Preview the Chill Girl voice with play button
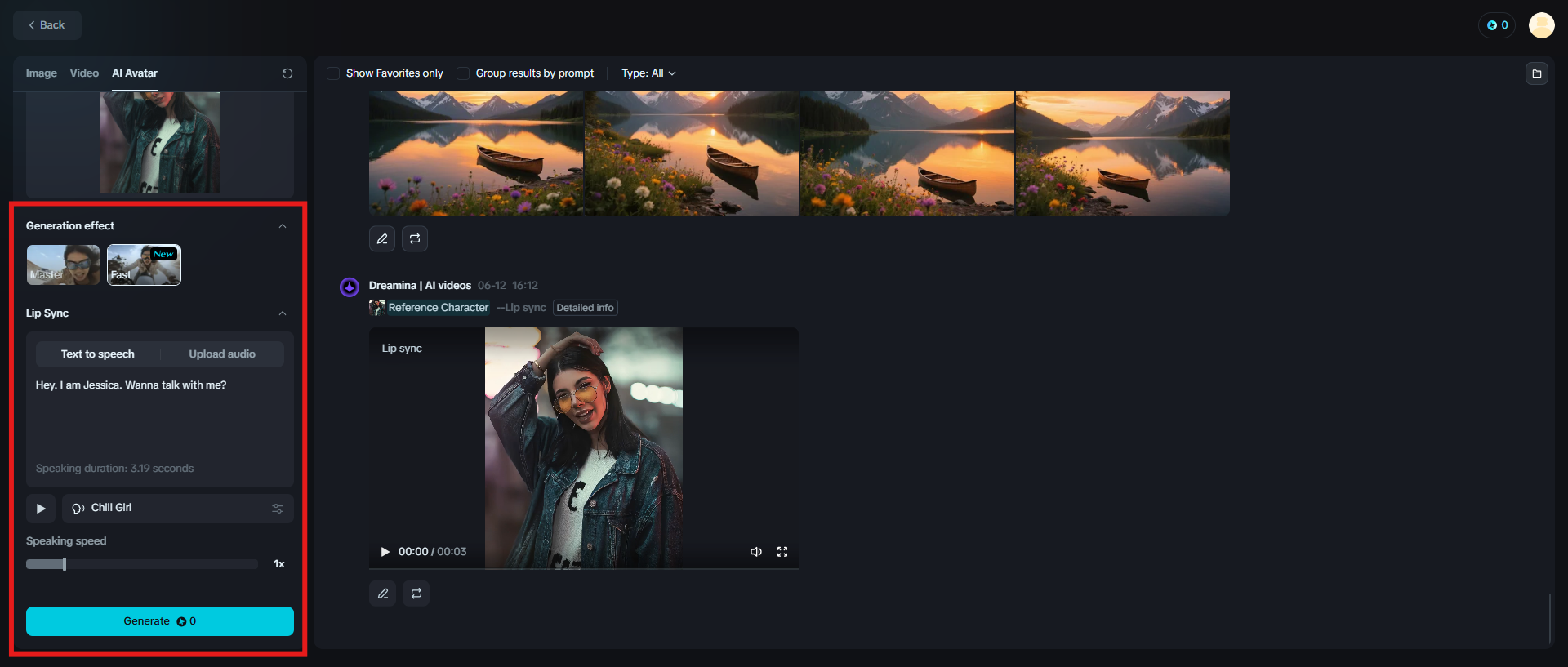The image size is (1568, 667). pos(41,509)
